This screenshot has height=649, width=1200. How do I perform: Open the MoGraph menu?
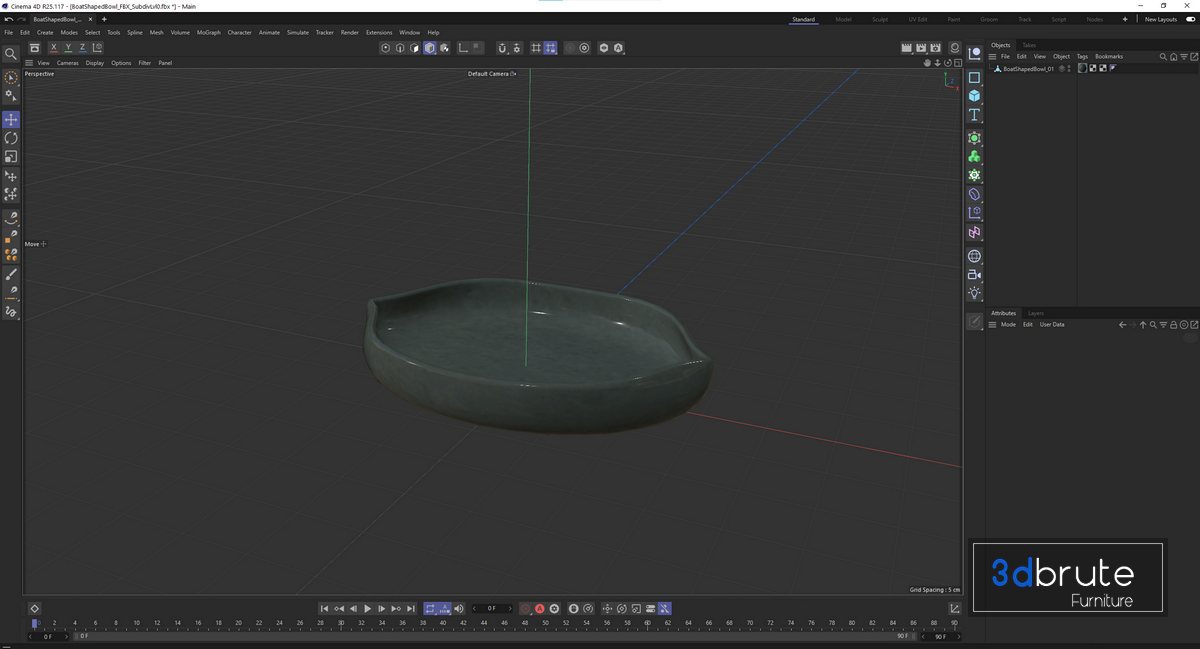pyautogui.click(x=208, y=32)
